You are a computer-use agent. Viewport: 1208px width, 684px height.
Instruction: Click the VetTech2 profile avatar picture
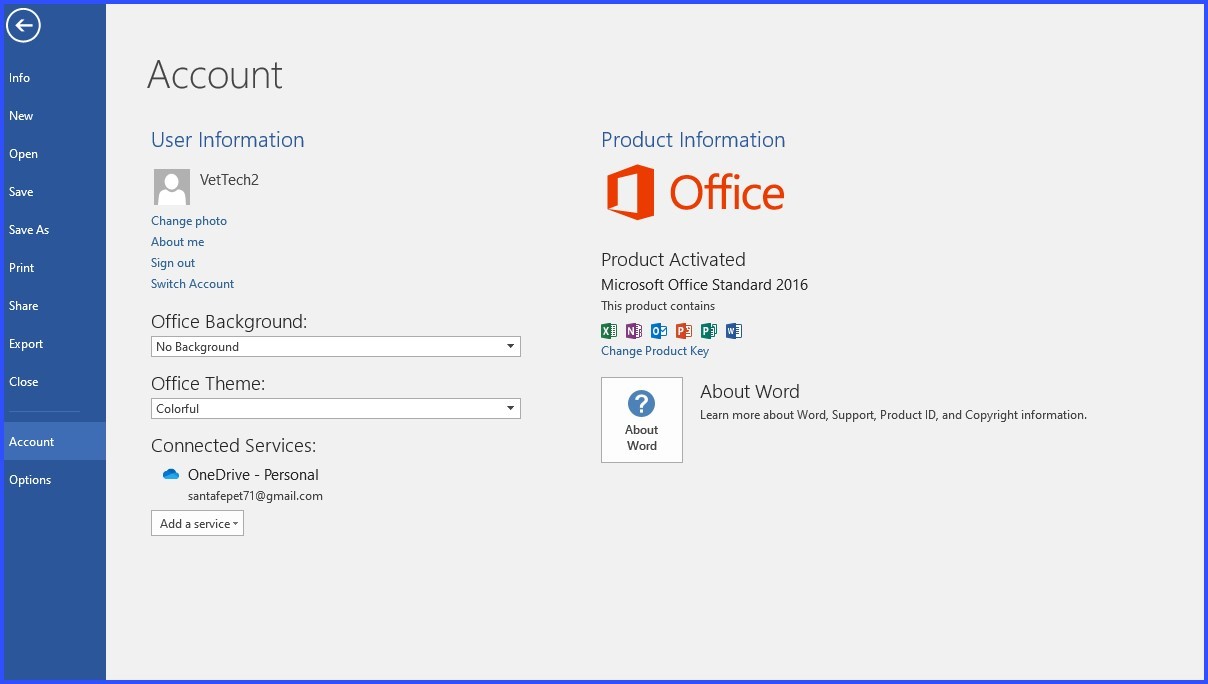click(172, 187)
